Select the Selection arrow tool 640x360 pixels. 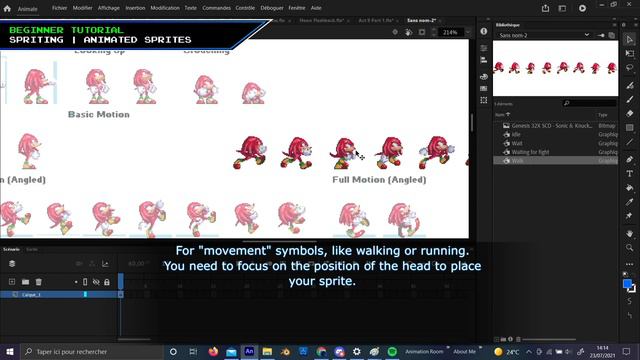(629, 40)
